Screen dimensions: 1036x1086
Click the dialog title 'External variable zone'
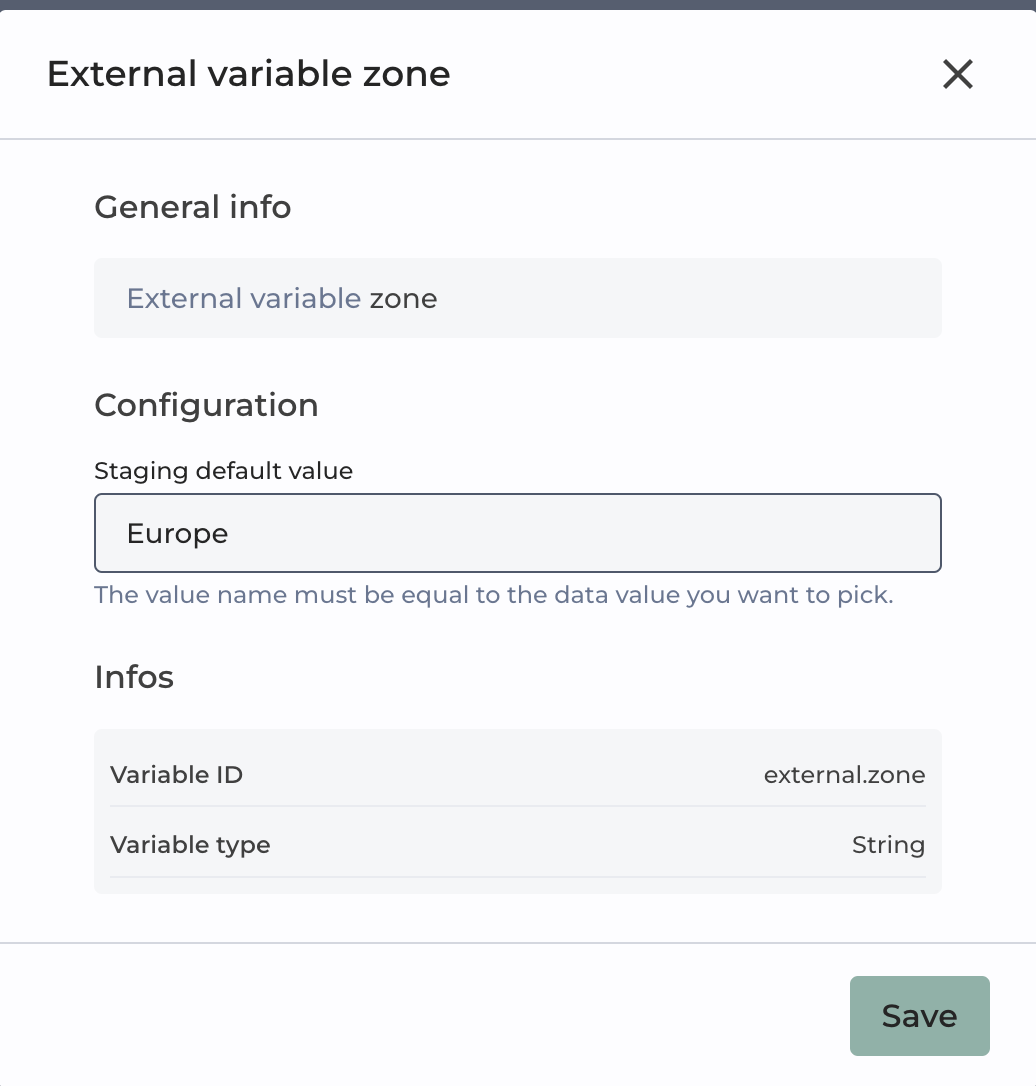click(249, 74)
